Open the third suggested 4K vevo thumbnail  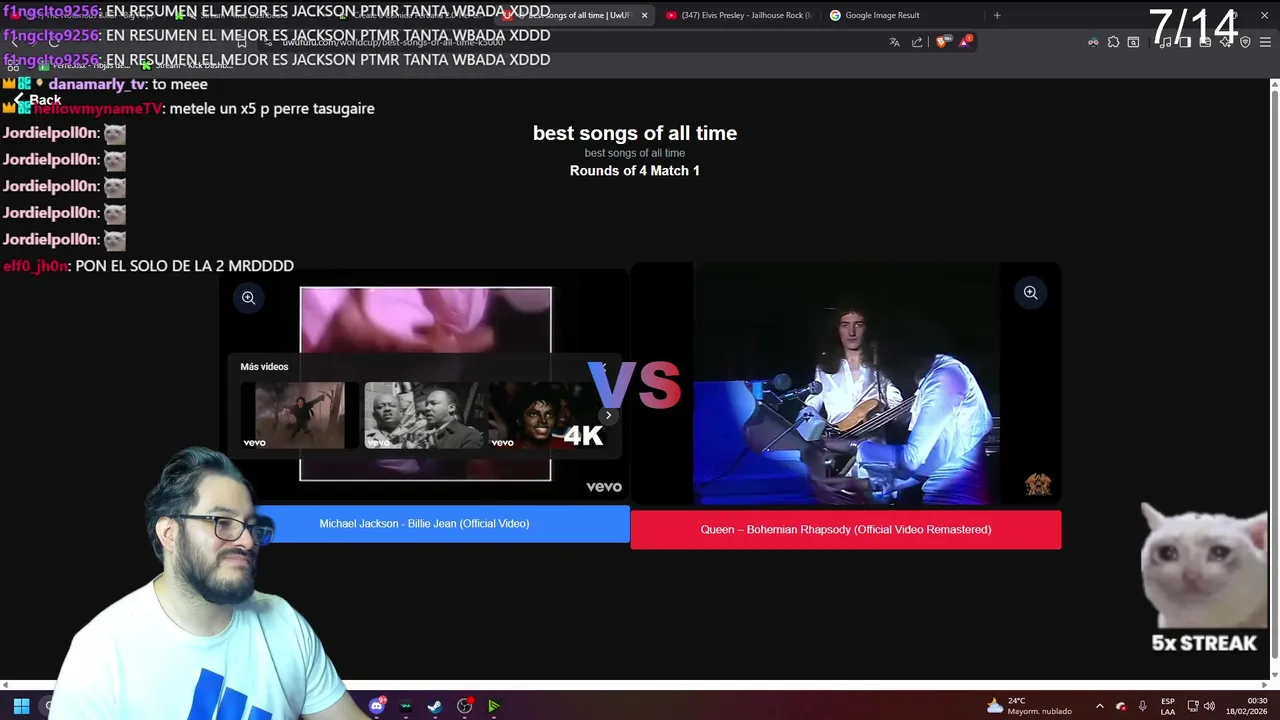click(548, 415)
